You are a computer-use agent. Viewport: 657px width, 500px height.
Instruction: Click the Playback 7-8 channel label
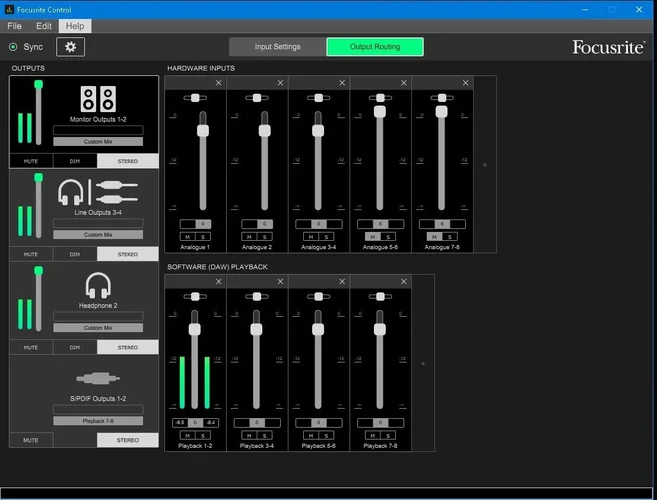(380, 446)
